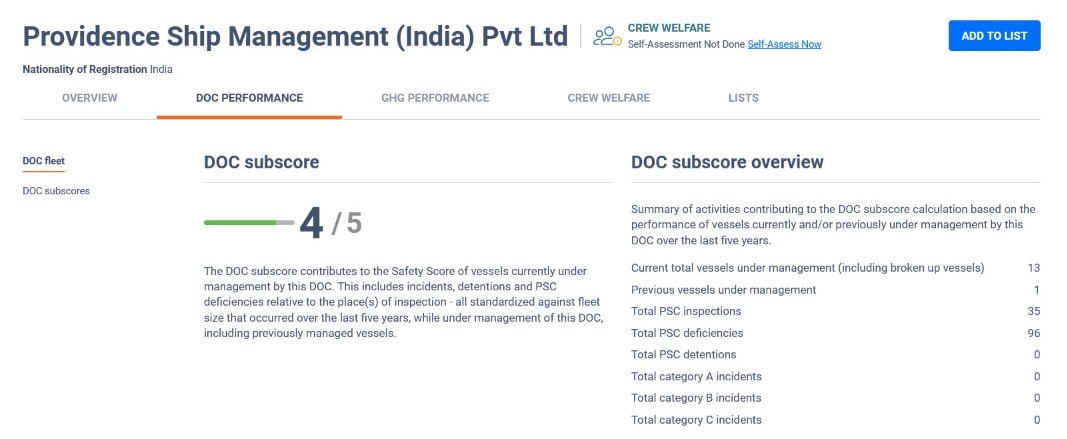Open DOC subscores in the sidebar

(x=56, y=191)
